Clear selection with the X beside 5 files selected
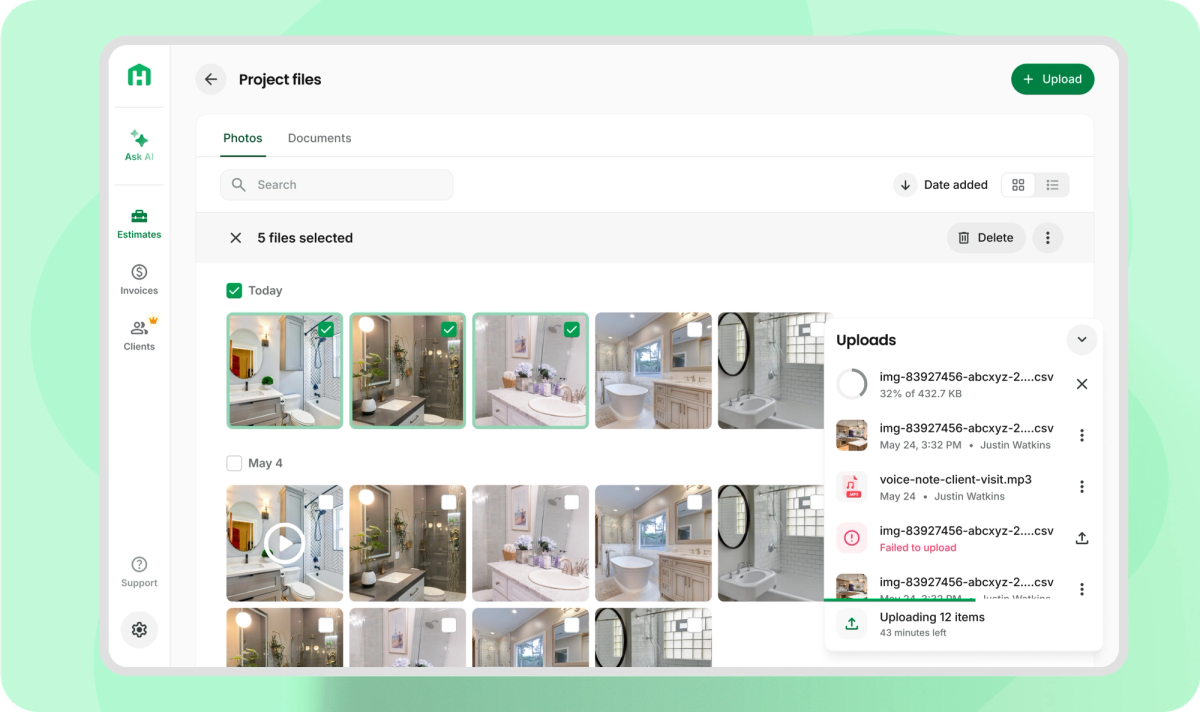Image resolution: width=1200 pixels, height=712 pixels. (x=236, y=238)
